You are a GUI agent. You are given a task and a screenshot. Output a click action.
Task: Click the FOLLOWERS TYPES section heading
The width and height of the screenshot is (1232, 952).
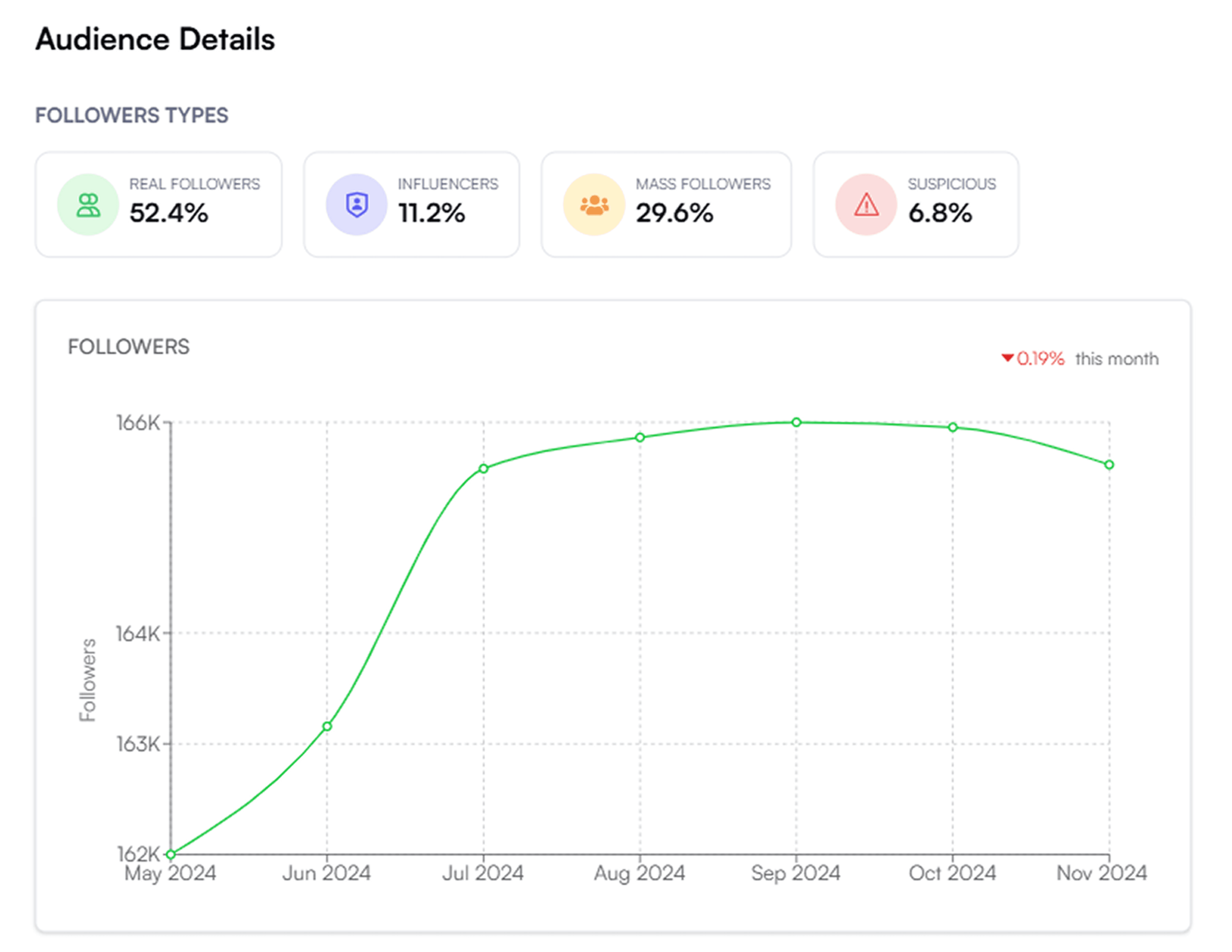click(131, 116)
